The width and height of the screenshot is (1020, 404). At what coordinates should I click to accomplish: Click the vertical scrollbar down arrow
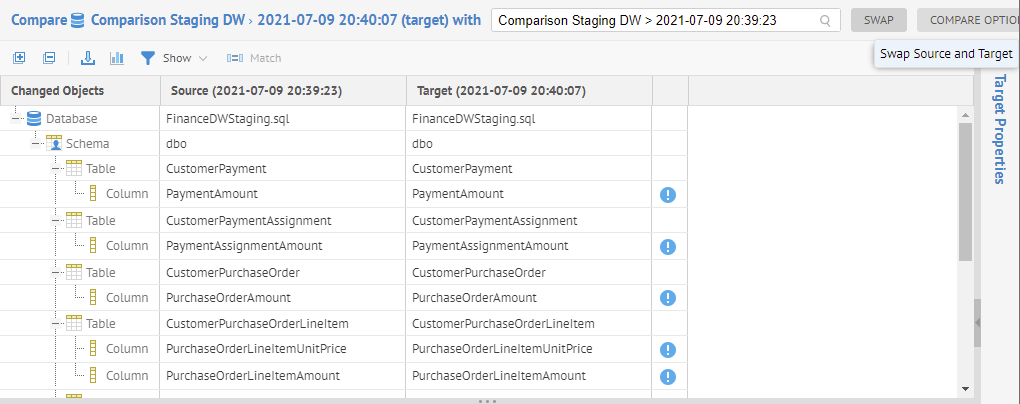point(965,388)
